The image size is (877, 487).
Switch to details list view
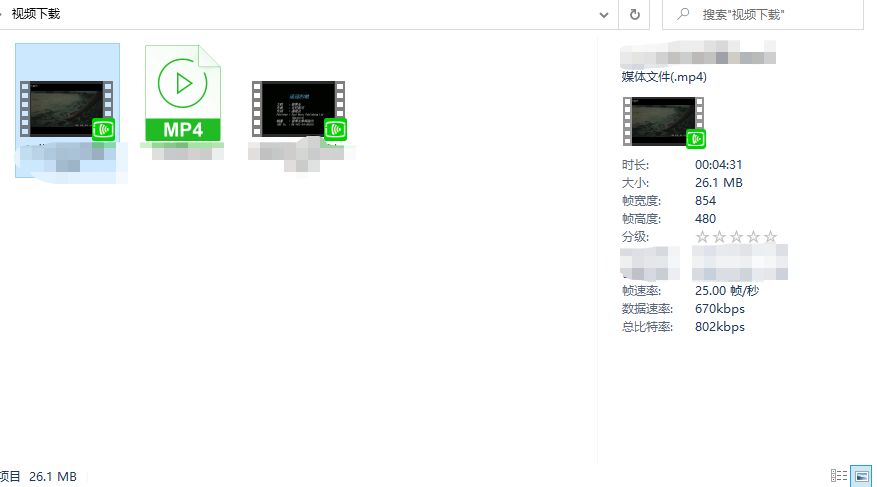(x=838, y=476)
